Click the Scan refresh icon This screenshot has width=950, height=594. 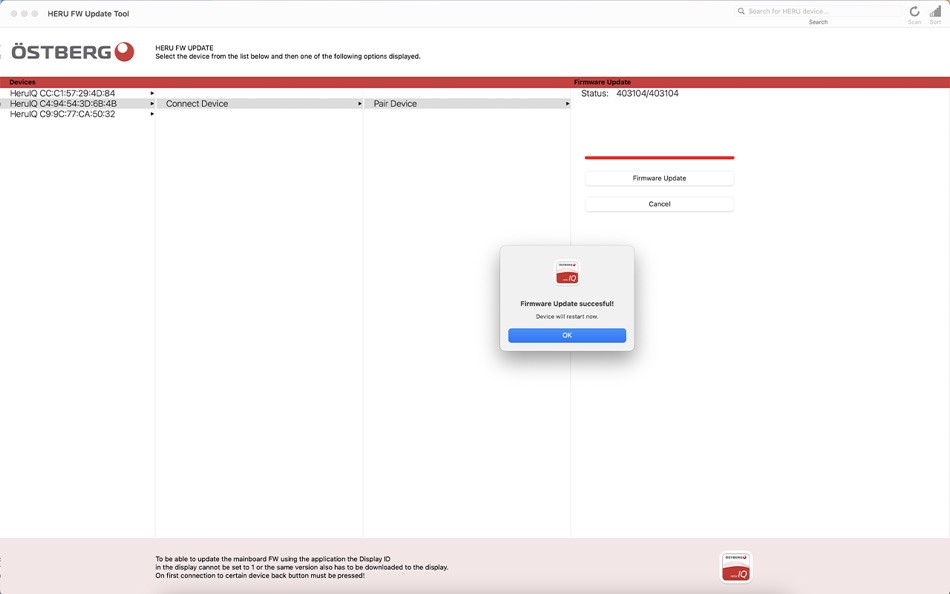pos(914,12)
